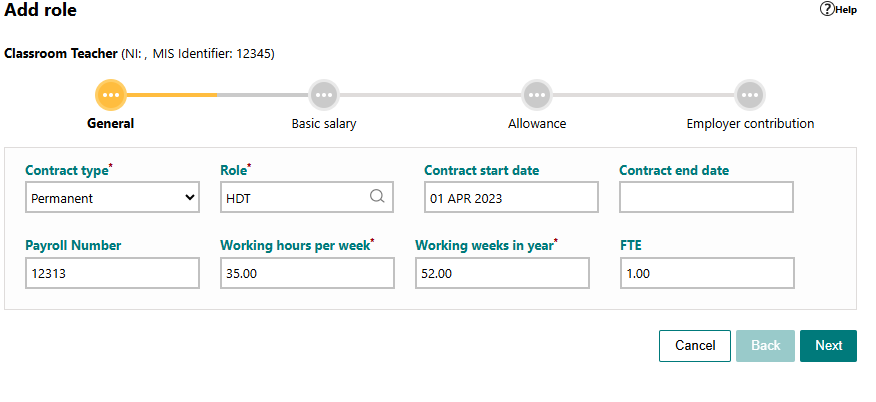Expand the Contract type dropdown arrow

190,197
